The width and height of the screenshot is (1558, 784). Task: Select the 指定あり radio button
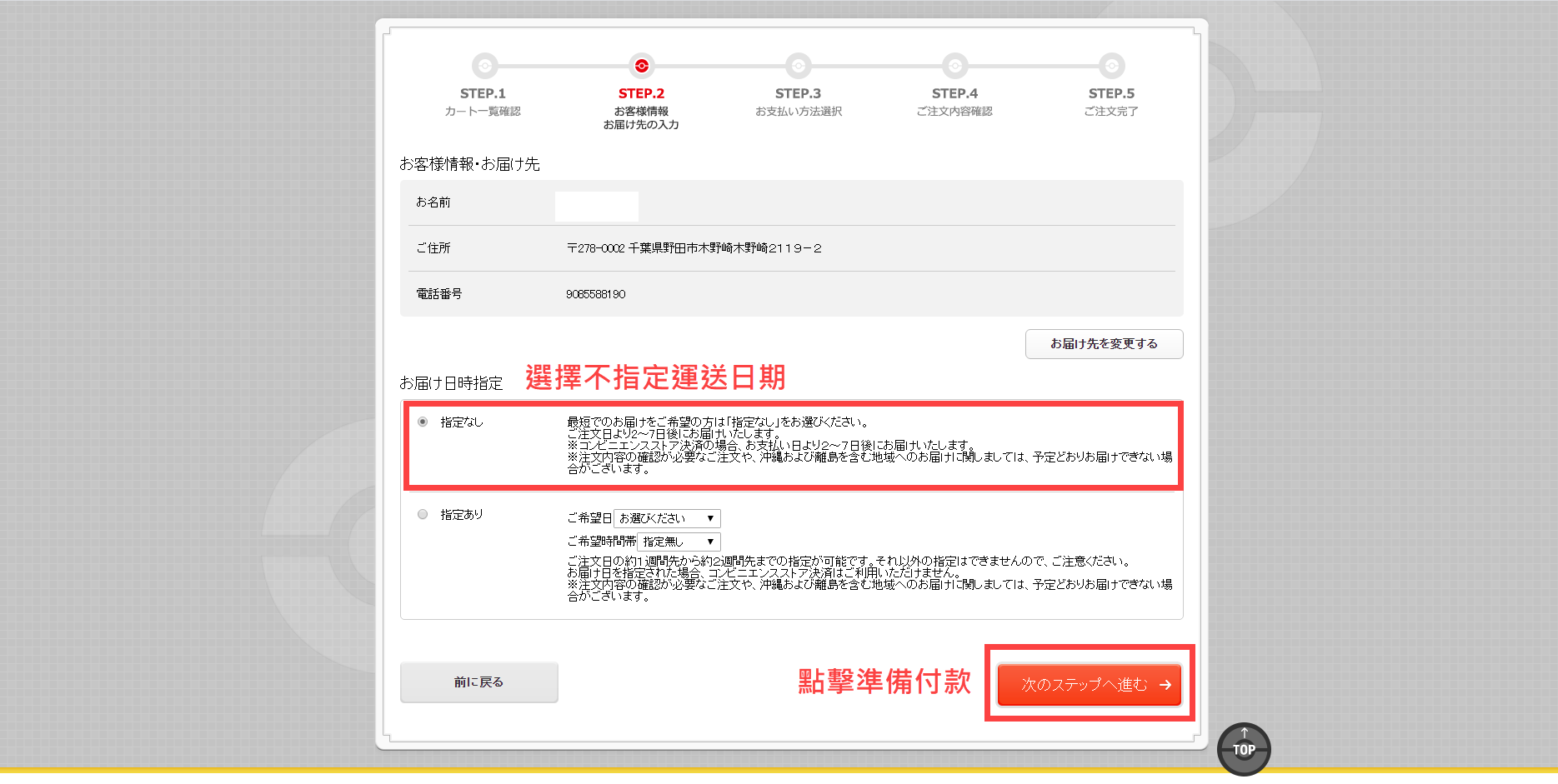point(423,514)
